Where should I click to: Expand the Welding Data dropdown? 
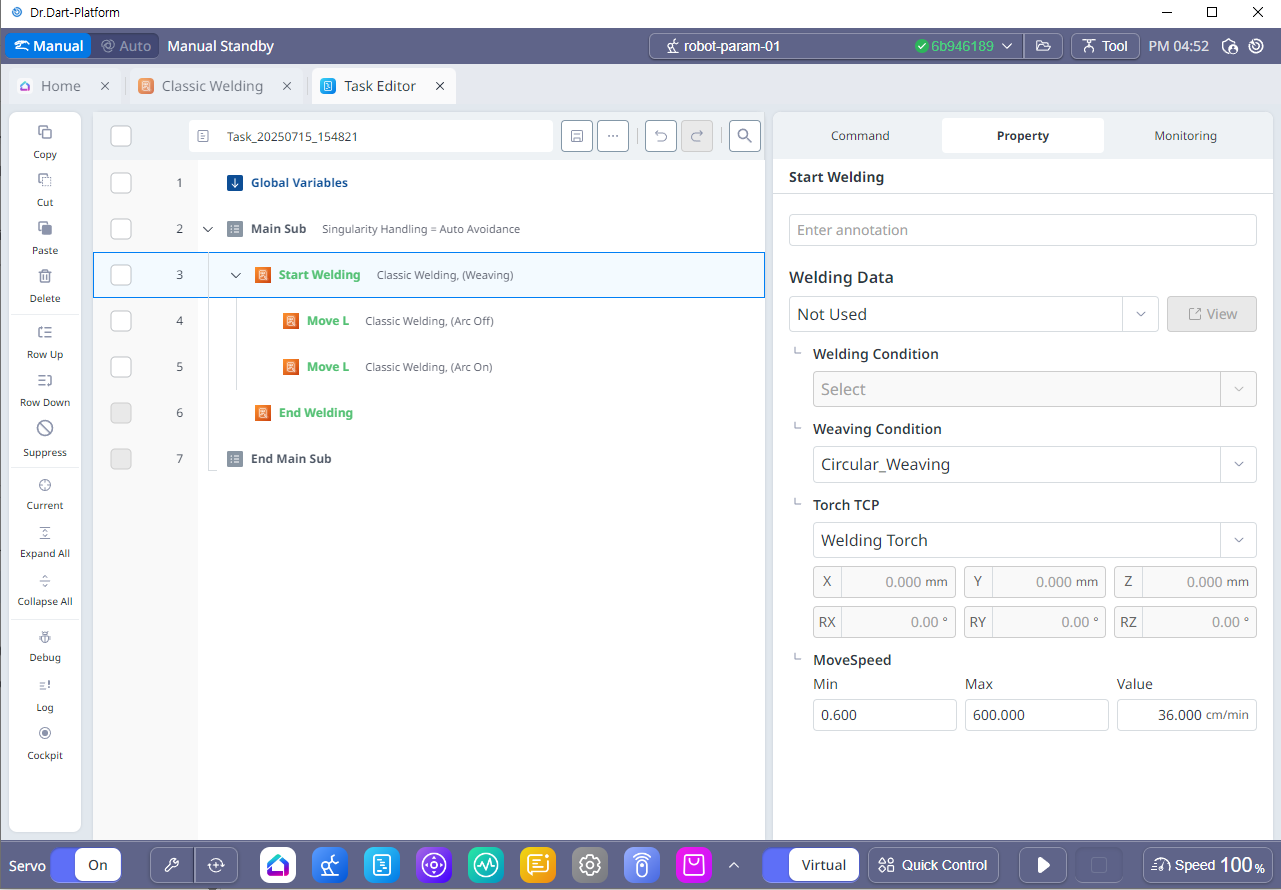click(973, 314)
